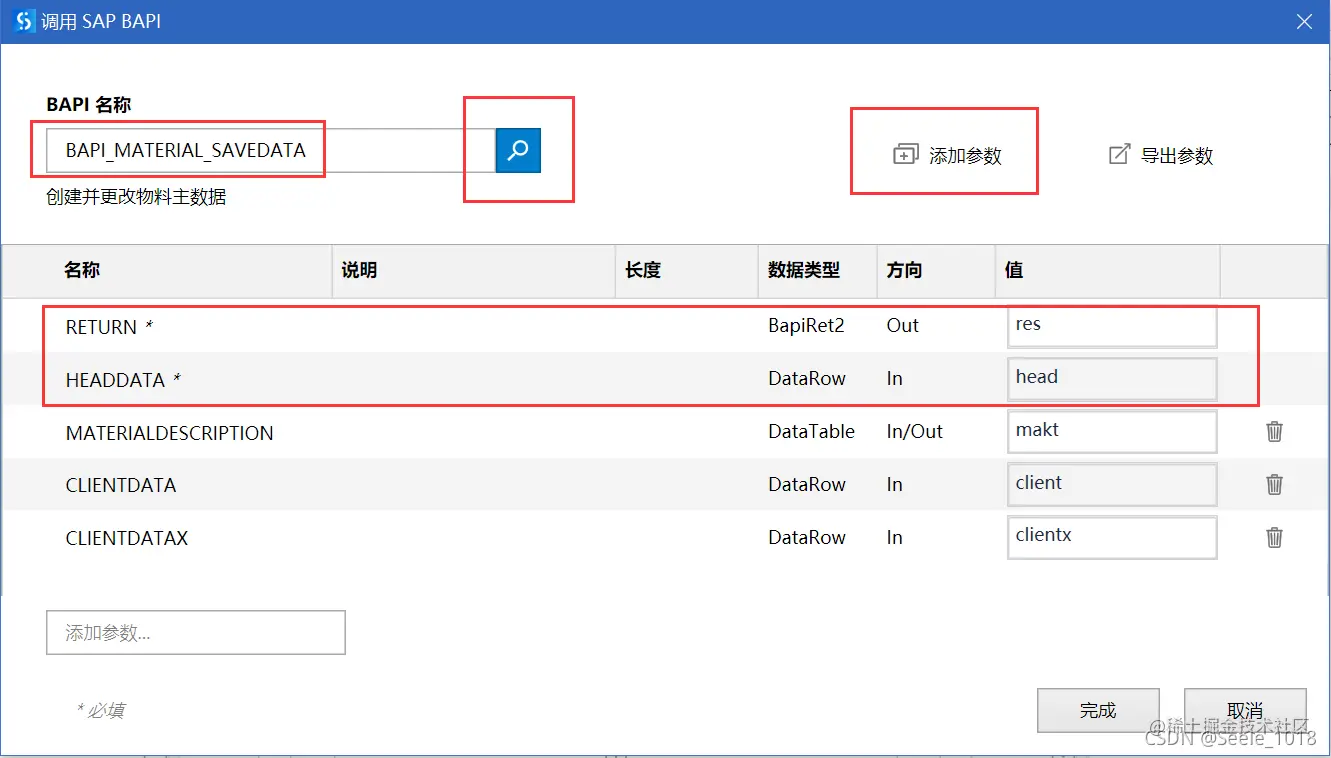Click the 添加参数 label text
1331x758 pixels.
pyautogui.click(x=965, y=156)
